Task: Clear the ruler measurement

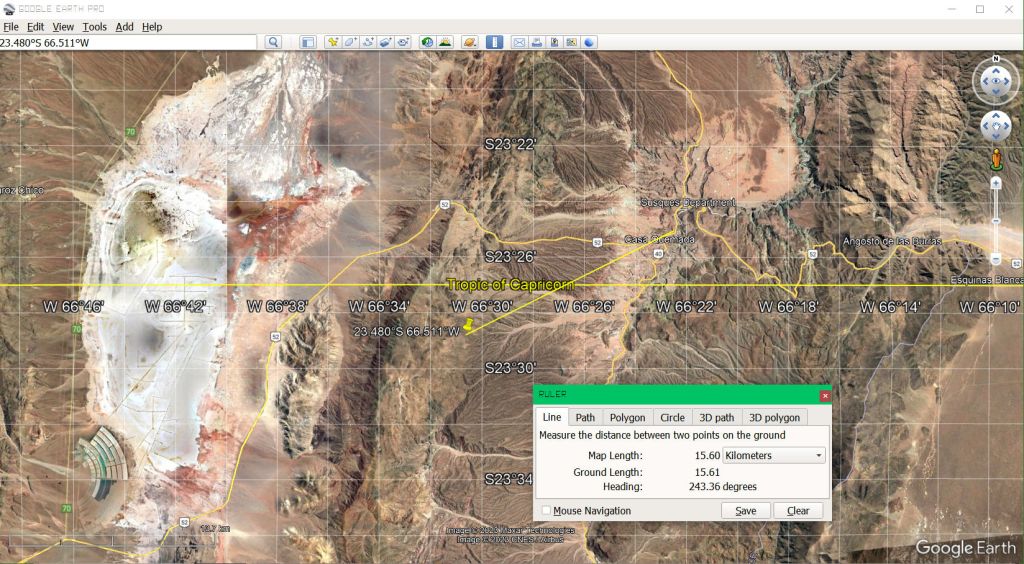Action: [797, 510]
